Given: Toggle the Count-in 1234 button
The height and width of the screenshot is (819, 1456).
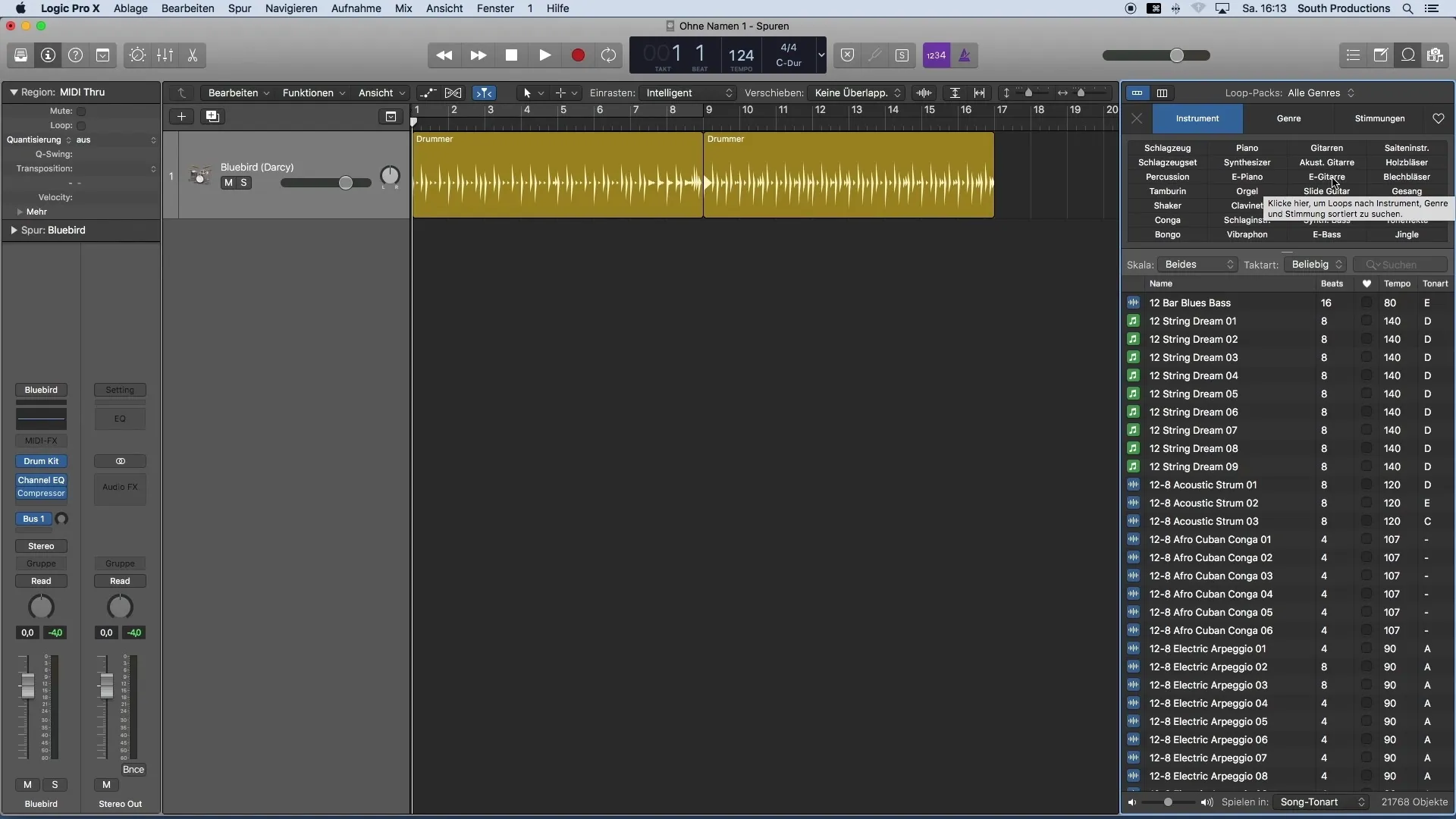Looking at the screenshot, I should (937, 55).
